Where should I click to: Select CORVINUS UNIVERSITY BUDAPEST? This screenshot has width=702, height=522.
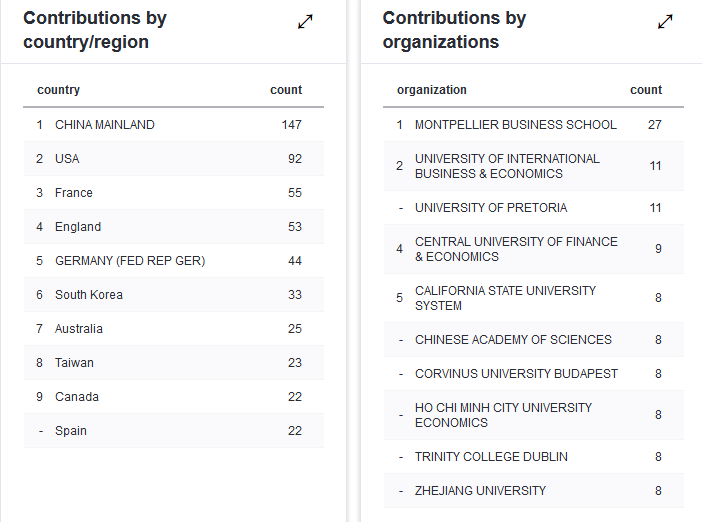516,374
